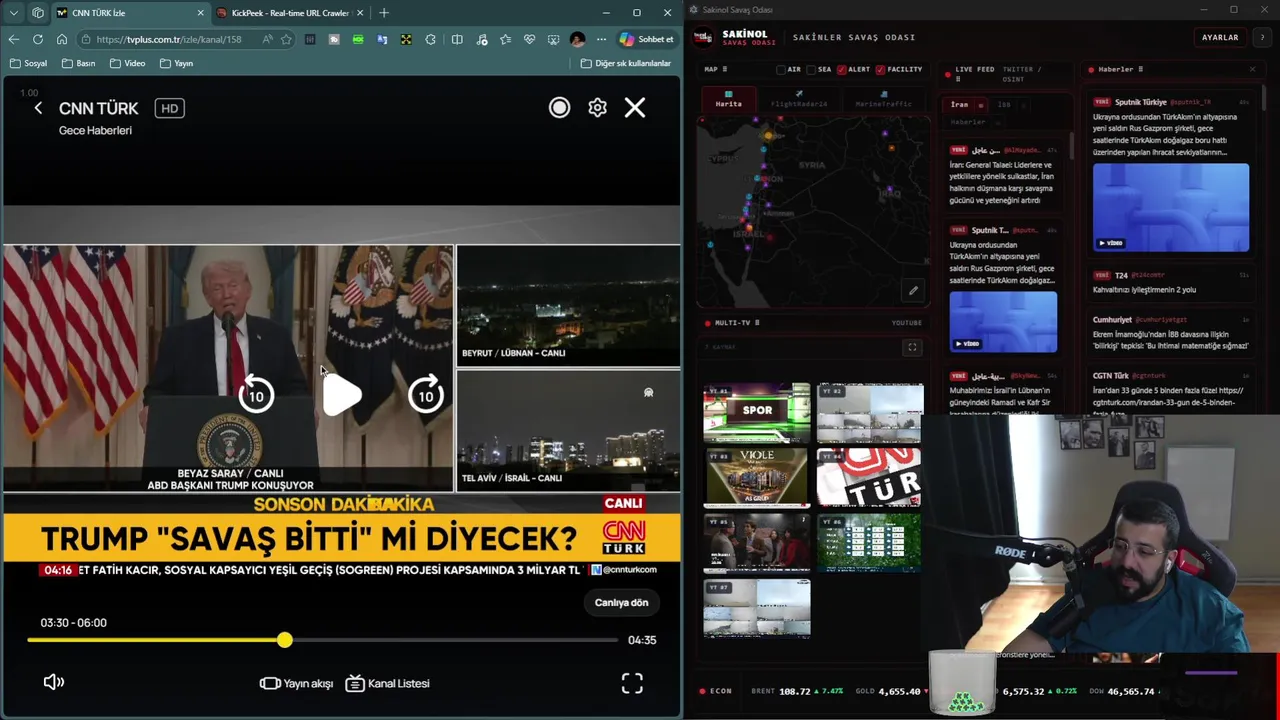Open the YT #1 SPOR stream thumbnail
The height and width of the screenshot is (720, 1280).
point(757,411)
